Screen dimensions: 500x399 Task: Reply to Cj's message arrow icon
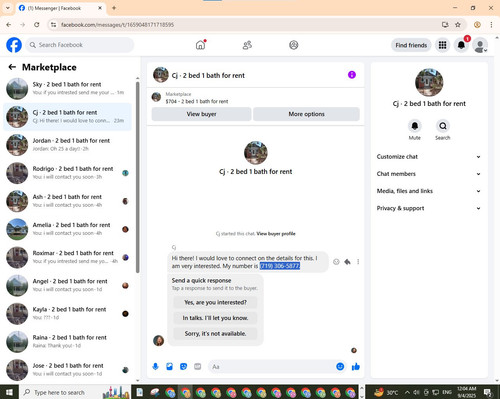click(x=347, y=262)
